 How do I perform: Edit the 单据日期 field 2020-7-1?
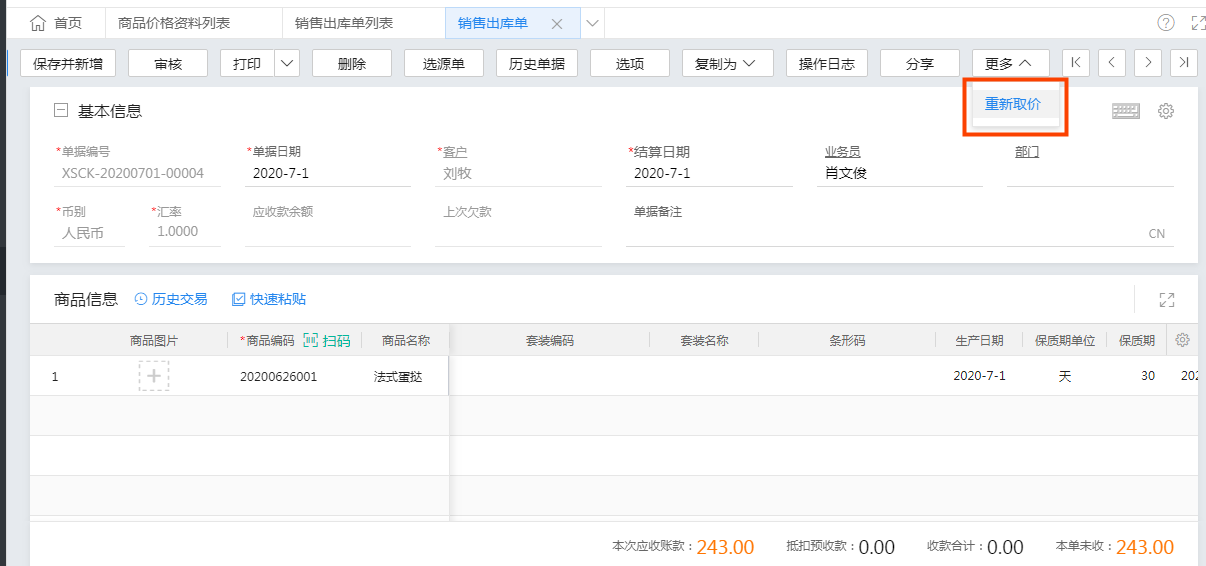coord(328,173)
